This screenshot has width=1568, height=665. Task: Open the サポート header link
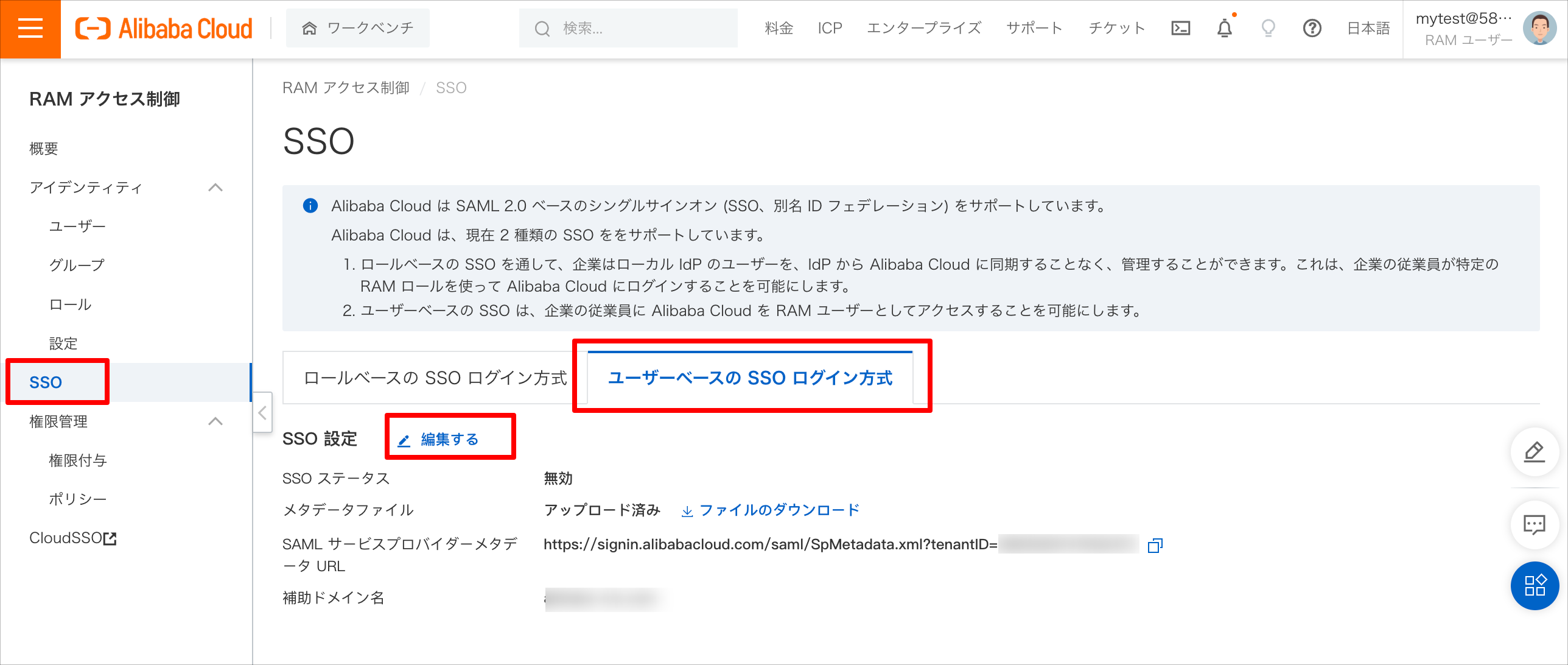[1035, 28]
